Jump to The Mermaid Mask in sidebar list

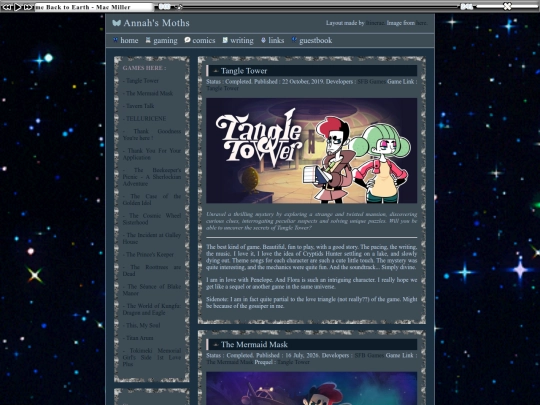[x=148, y=93]
